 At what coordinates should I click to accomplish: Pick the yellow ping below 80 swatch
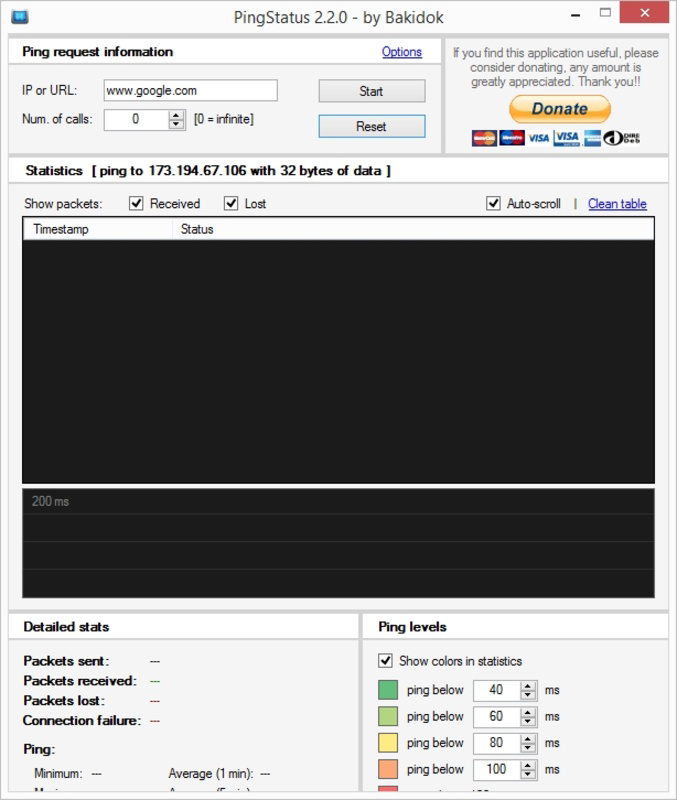pyautogui.click(x=388, y=743)
